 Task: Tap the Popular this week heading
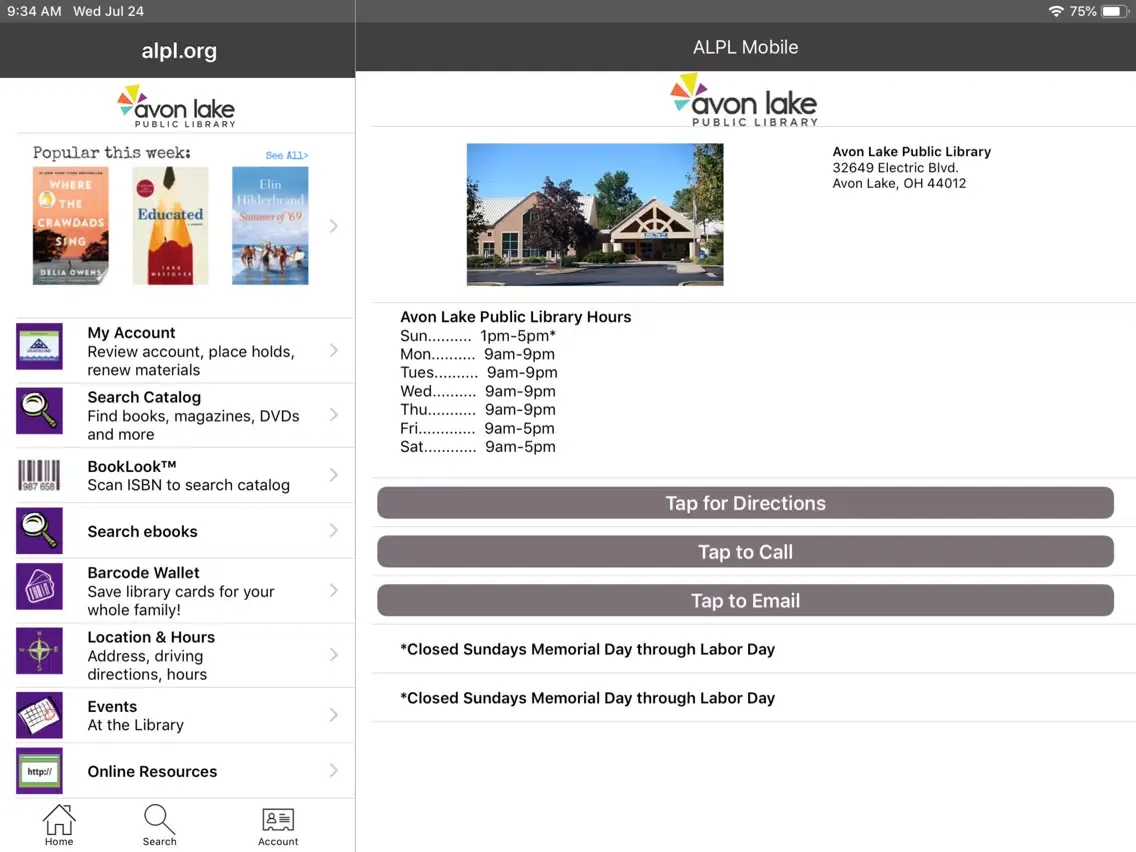pos(112,153)
